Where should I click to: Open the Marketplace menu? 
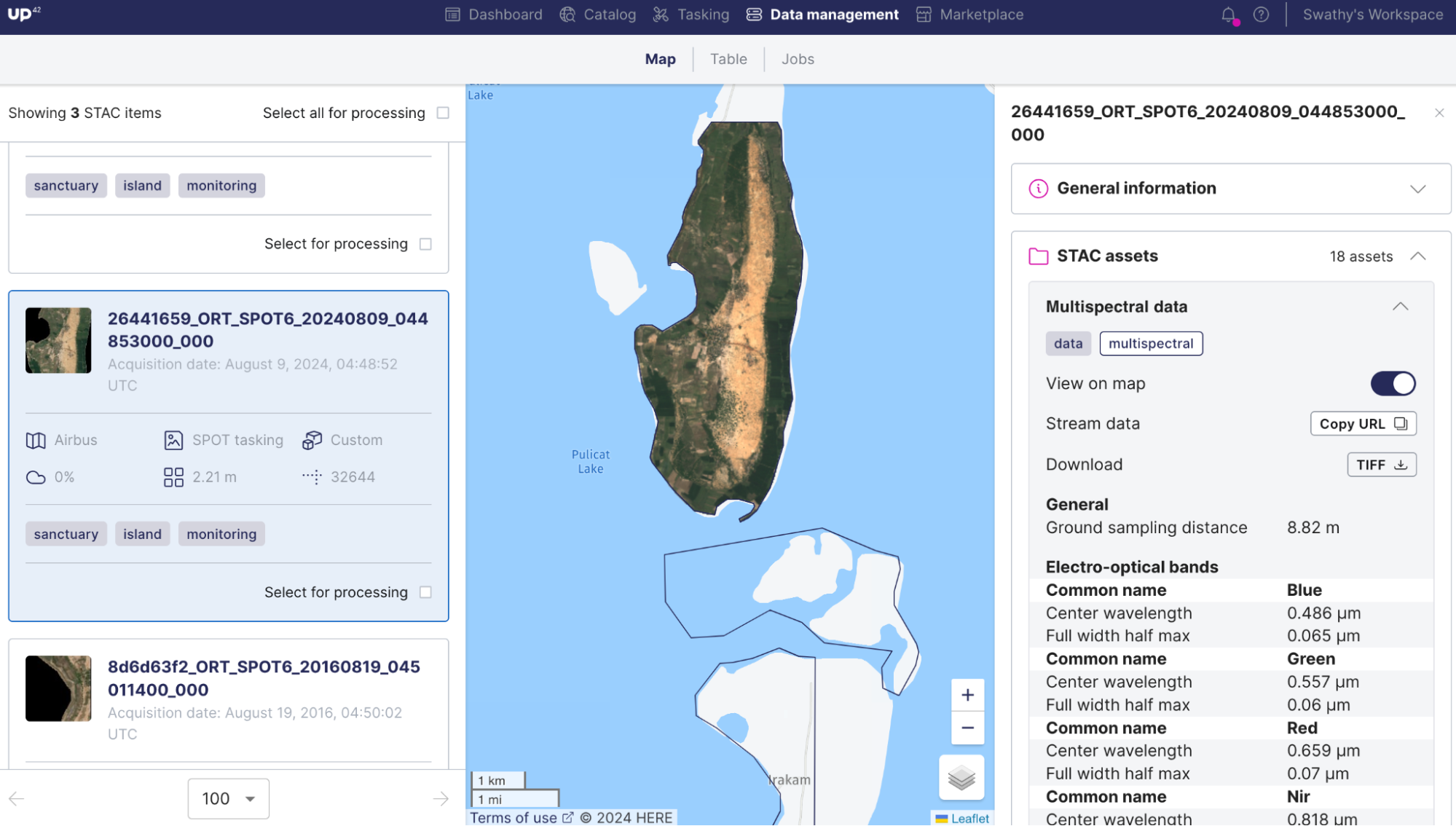coord(969,15)
